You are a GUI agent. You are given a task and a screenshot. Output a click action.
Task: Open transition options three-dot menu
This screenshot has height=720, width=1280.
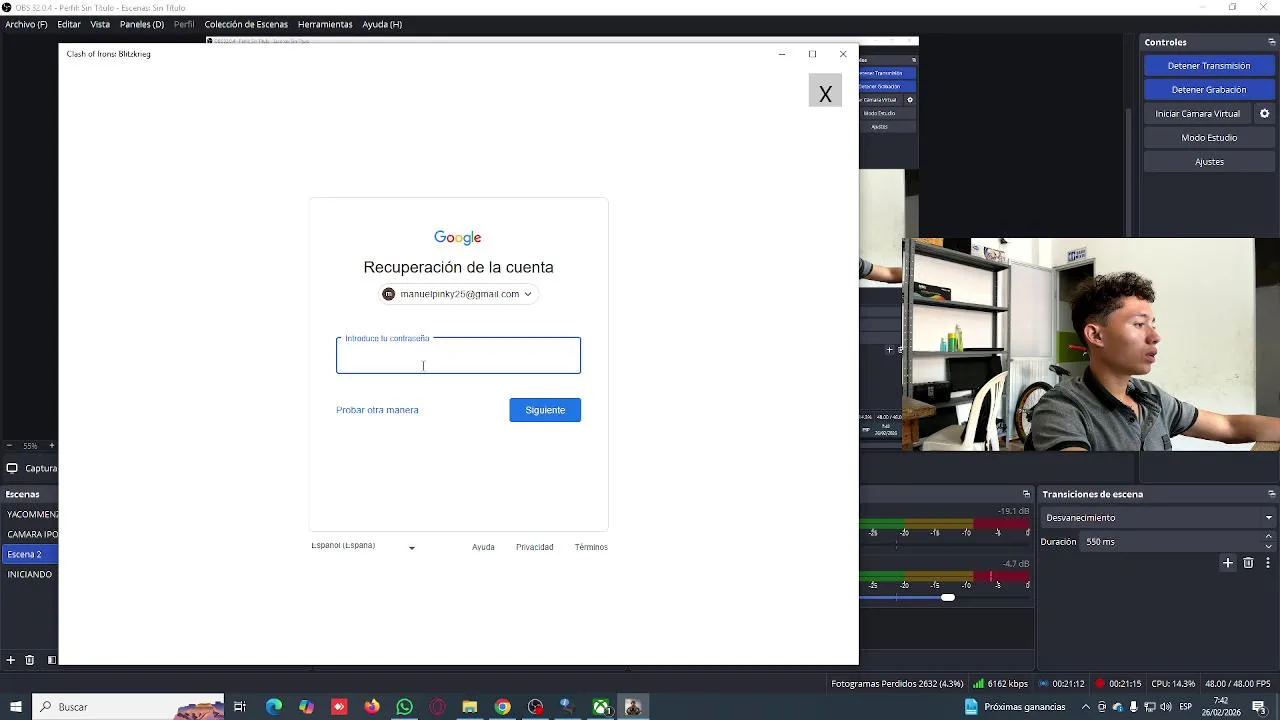coord(1268,563)
